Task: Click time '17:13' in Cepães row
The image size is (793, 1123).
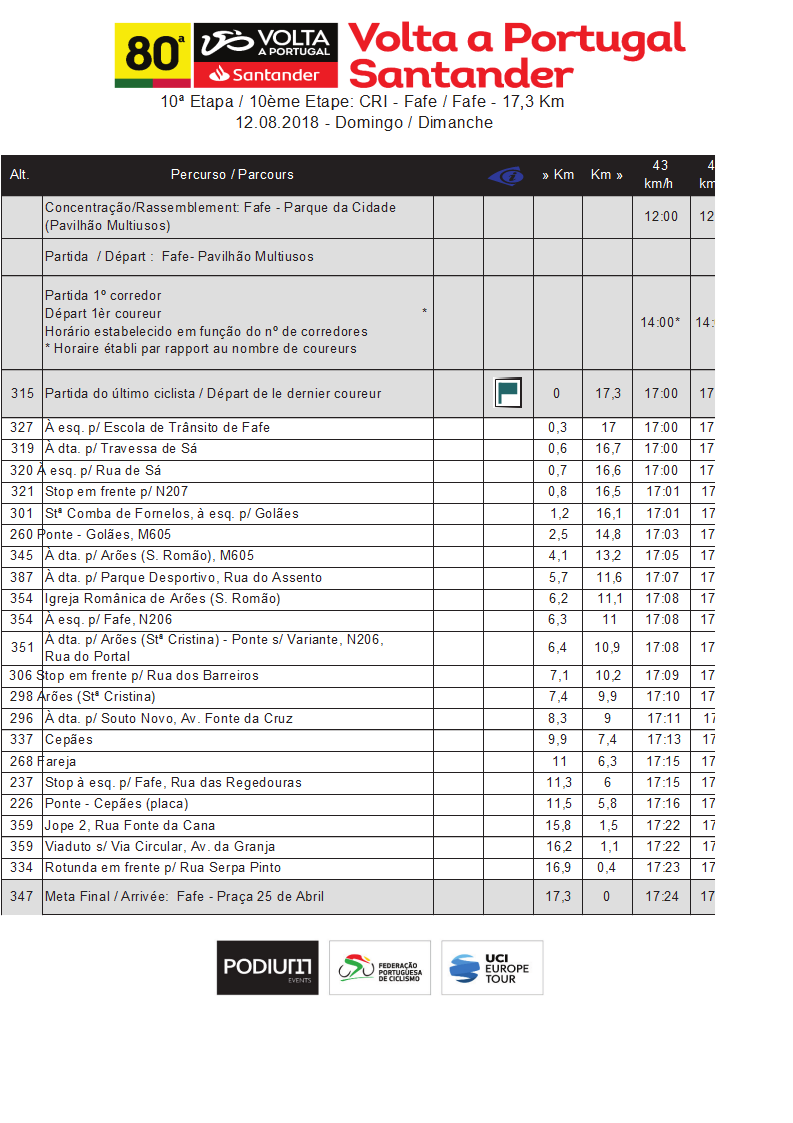Action: point(663,739)
